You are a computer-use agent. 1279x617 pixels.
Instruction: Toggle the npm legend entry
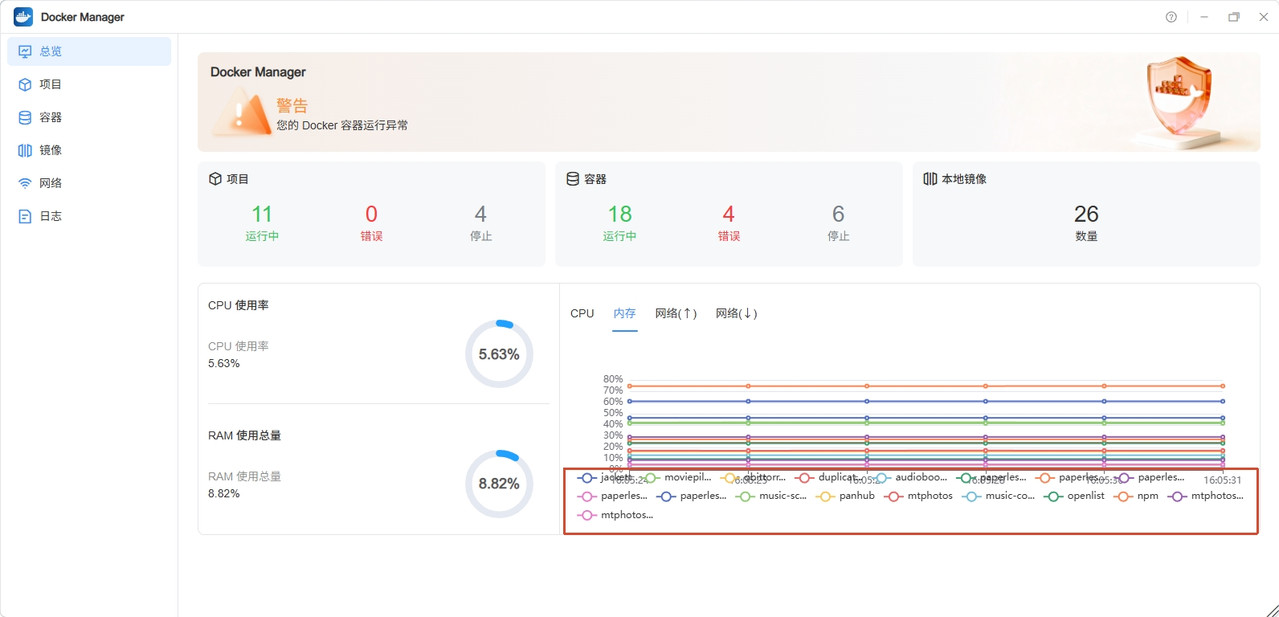tap(1136, 496)
